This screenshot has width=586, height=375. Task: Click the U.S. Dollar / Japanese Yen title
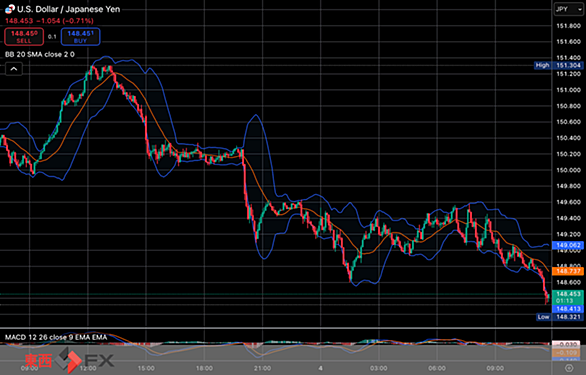click(69, 9)
